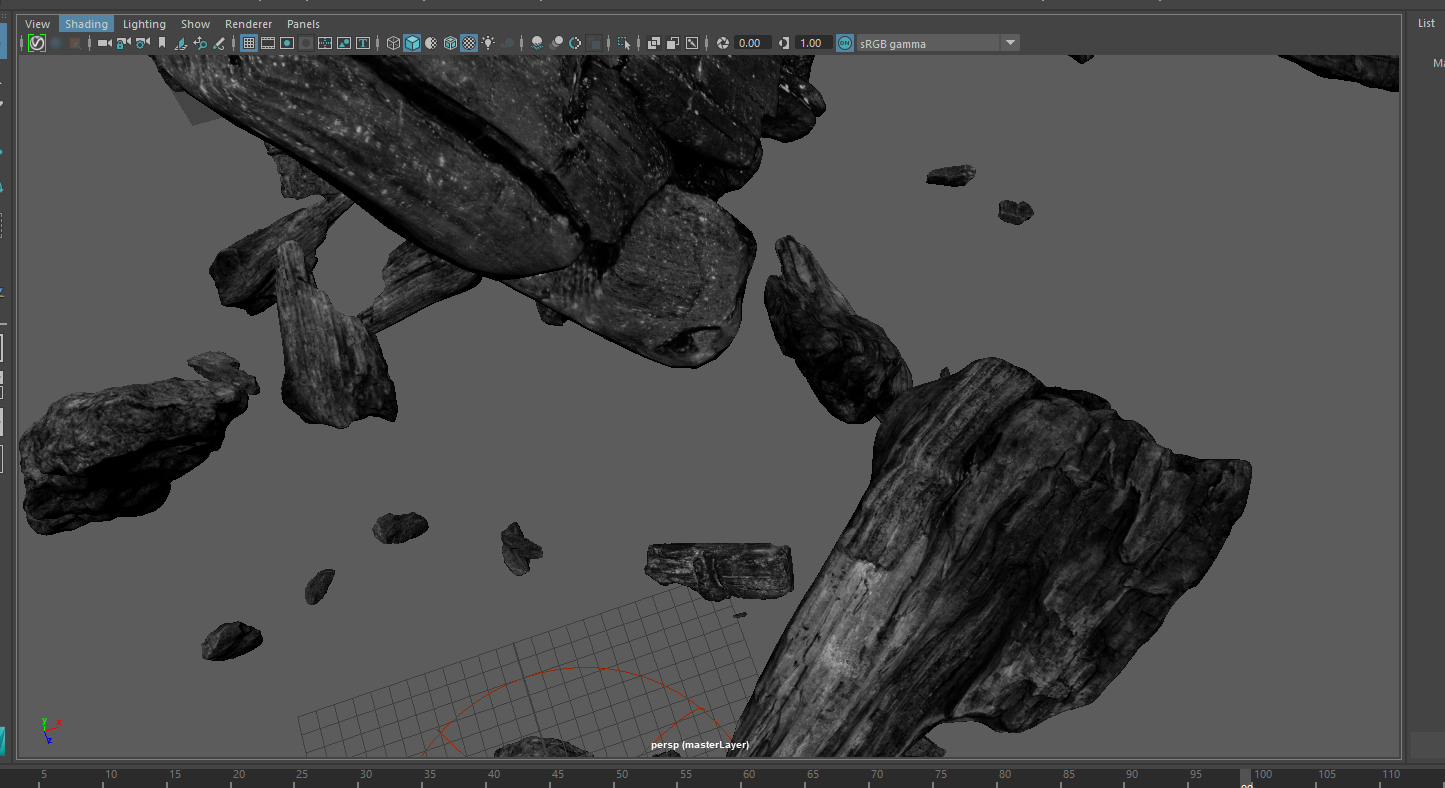Image resolution: width=1445 pixels, height=788 pixels.
Task: Toggle the Safe Action overlay
Action: click(344, 43)
